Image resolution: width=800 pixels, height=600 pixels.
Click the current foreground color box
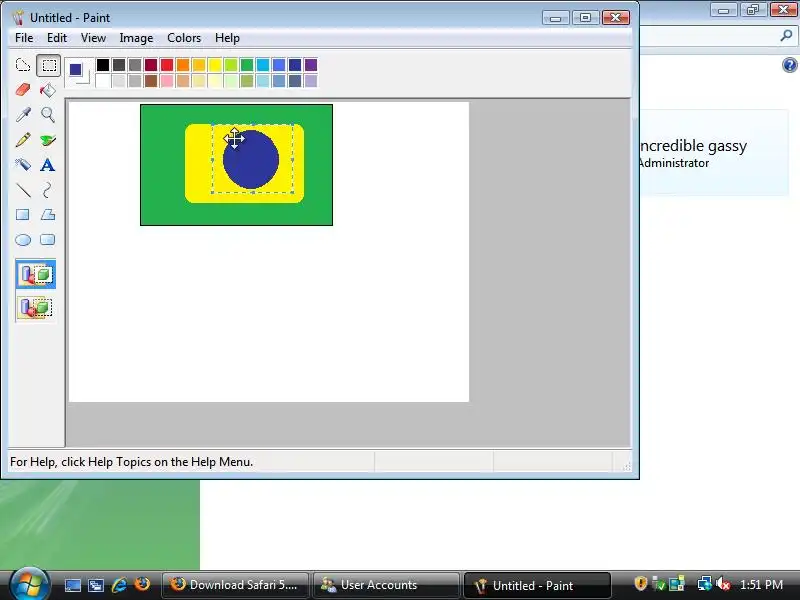[x=76, y=69]
